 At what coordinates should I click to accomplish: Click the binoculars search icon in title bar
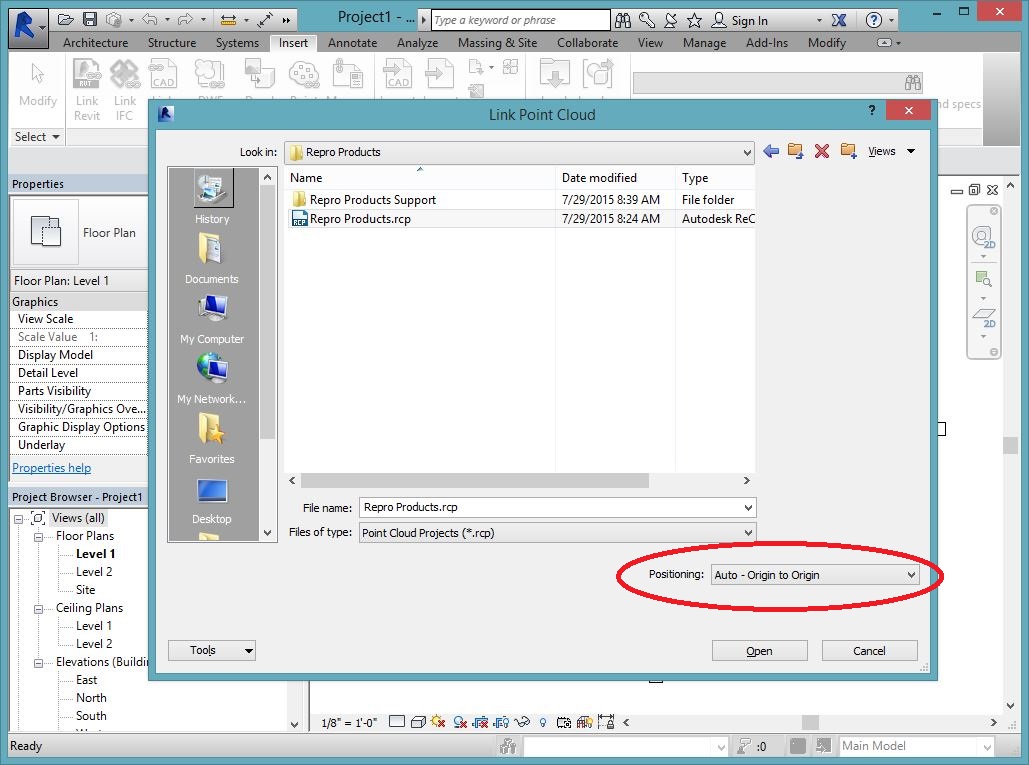pyautogui.click(x=623, y=20)
